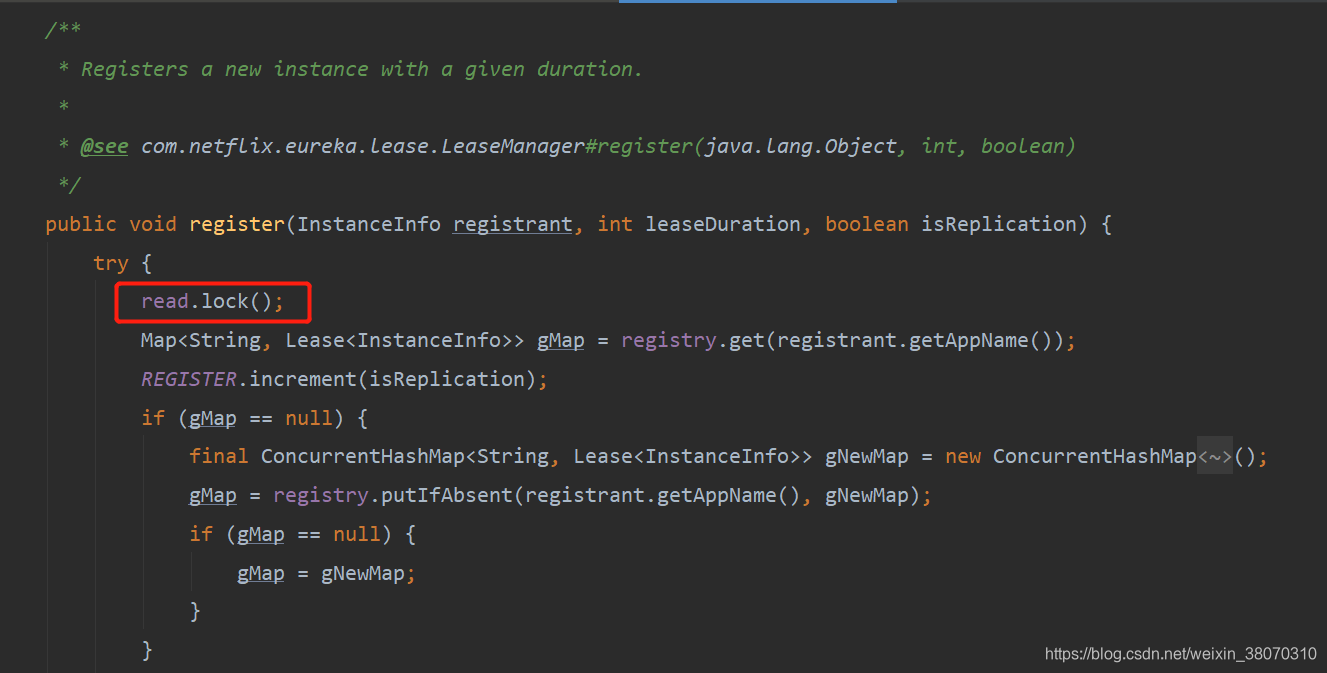1327x673 pixels.
Task: Click the isReplication parameter in the method signature
Action: [x=997, y=224]
